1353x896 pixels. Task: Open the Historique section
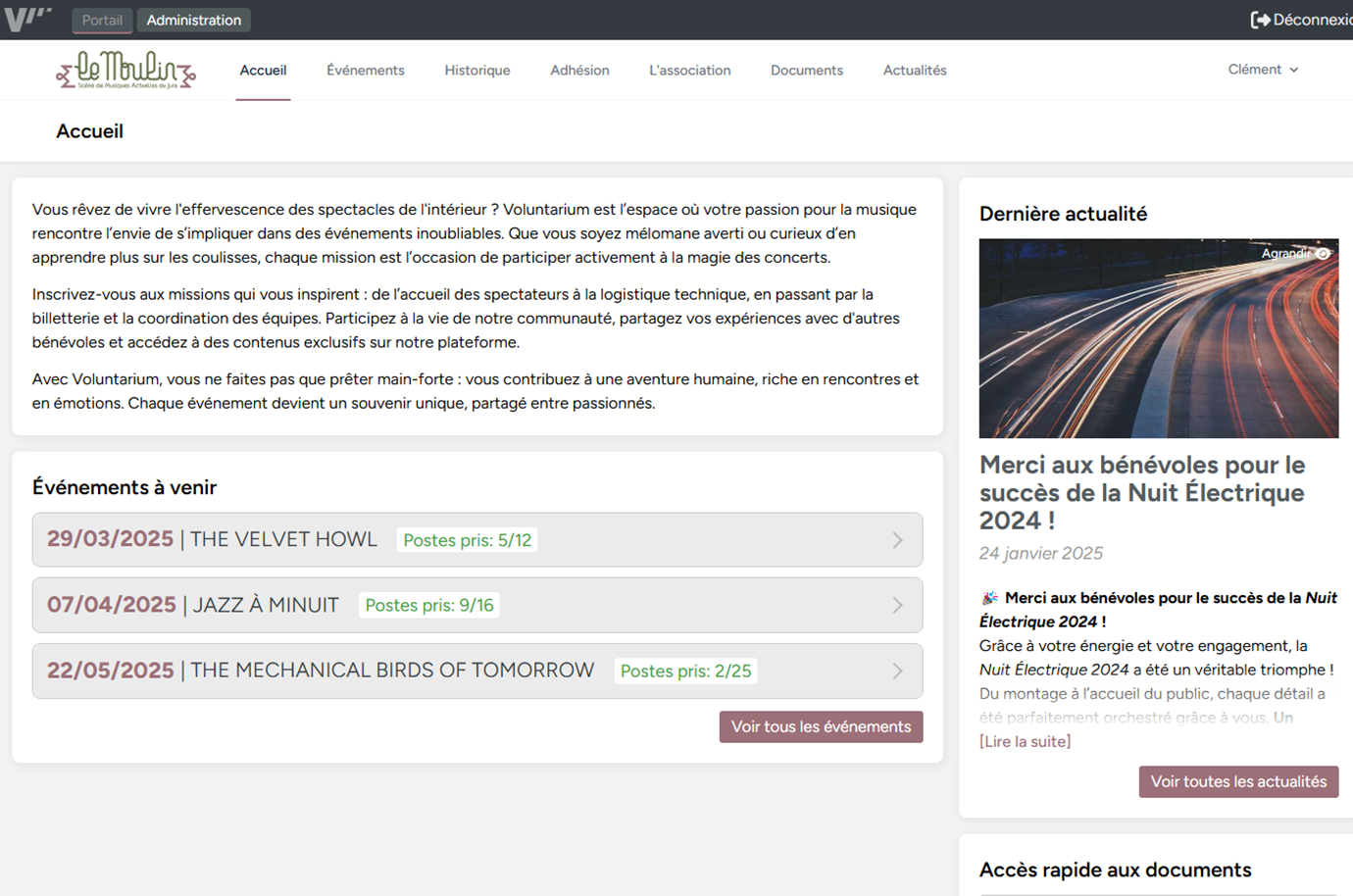point(477,70)
